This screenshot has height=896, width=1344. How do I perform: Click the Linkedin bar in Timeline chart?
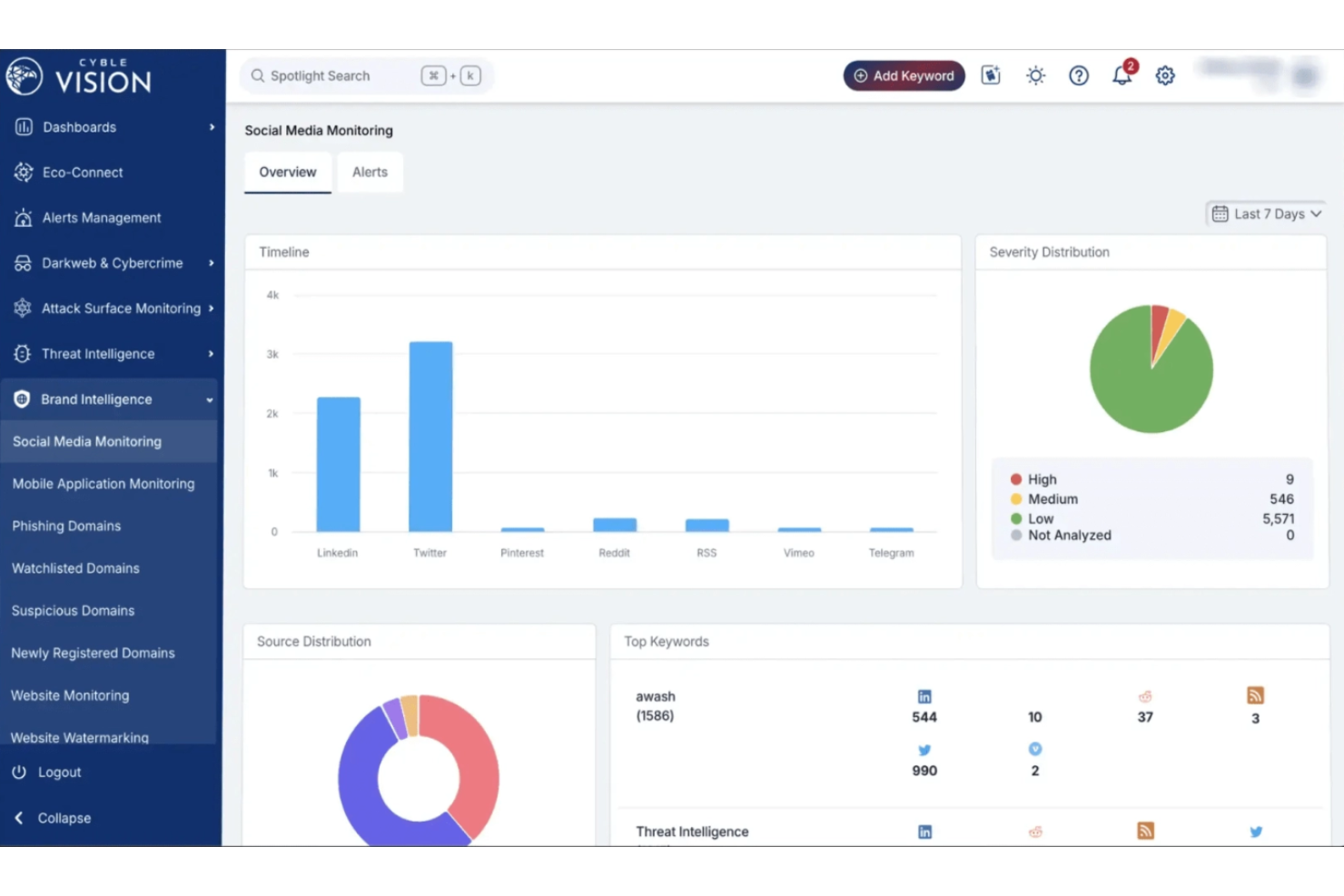click(x=338, y=464)
